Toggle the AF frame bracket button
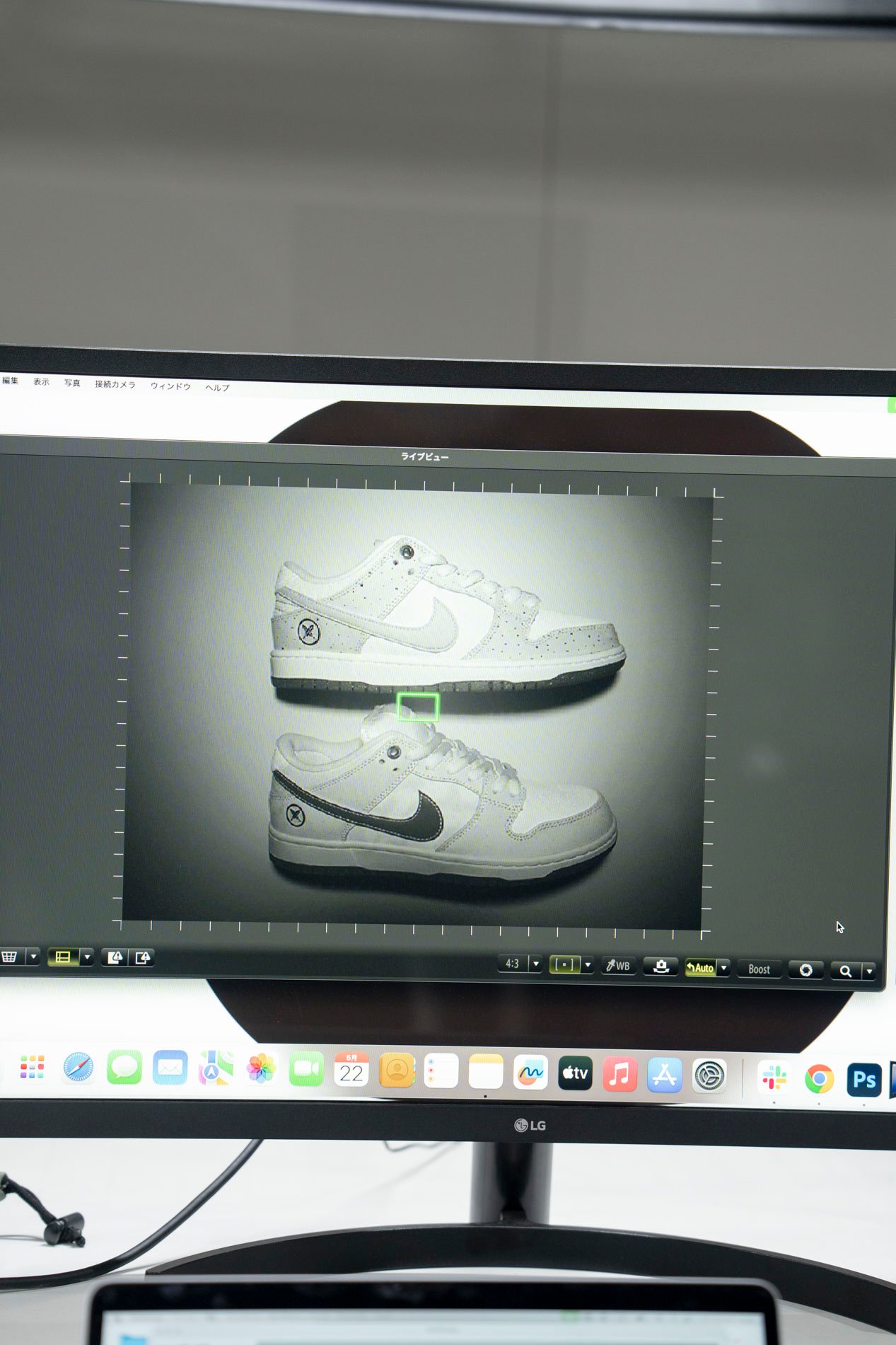Screen dimensions: 896x1345 (x=564, y=964)
